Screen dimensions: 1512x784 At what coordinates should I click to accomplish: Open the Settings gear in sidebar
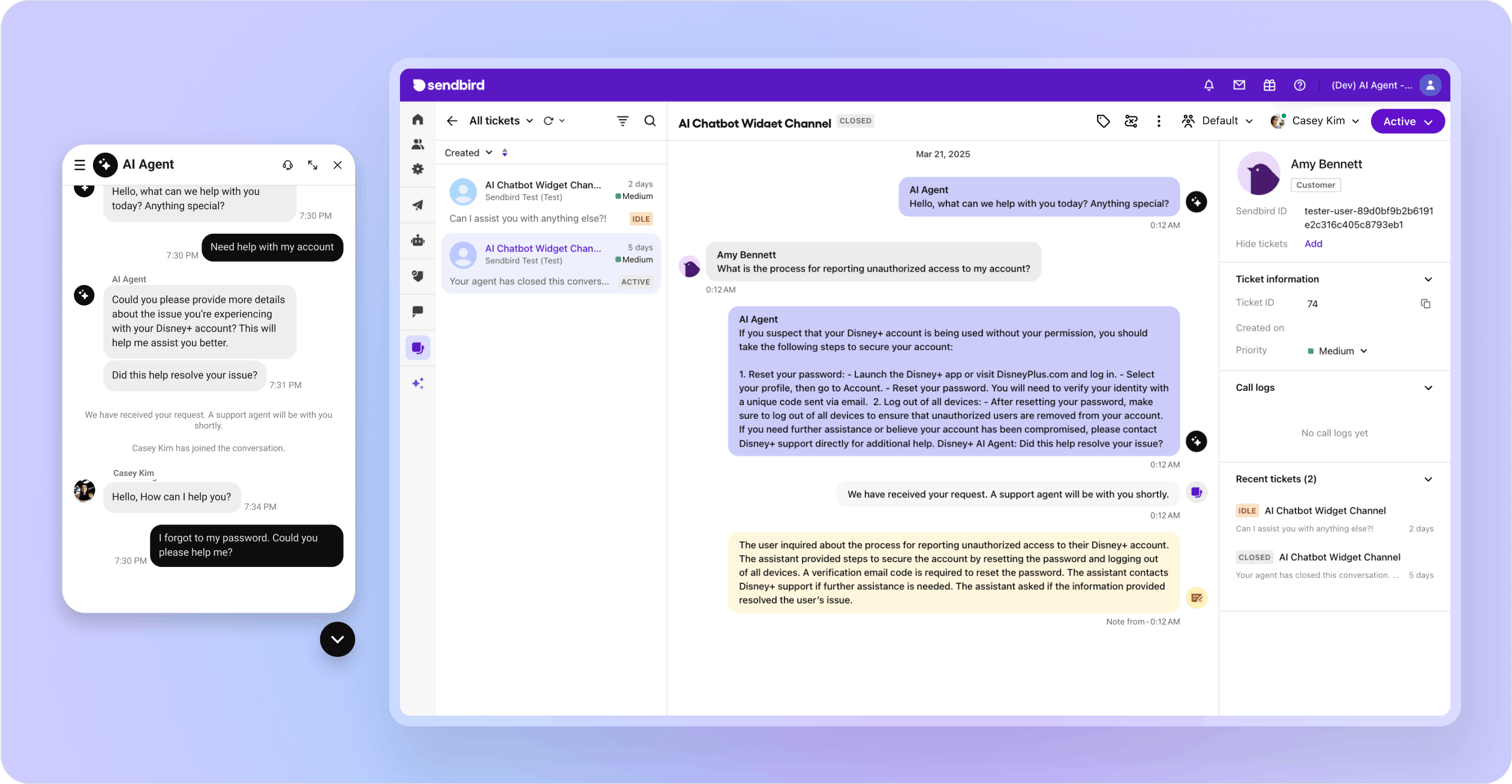(x=418, y=170)
